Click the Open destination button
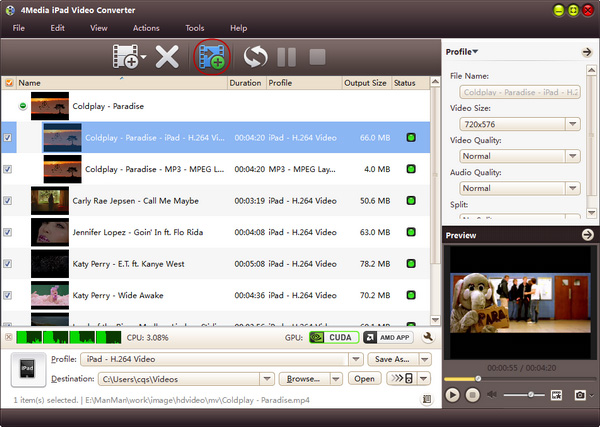 [365, 379]
